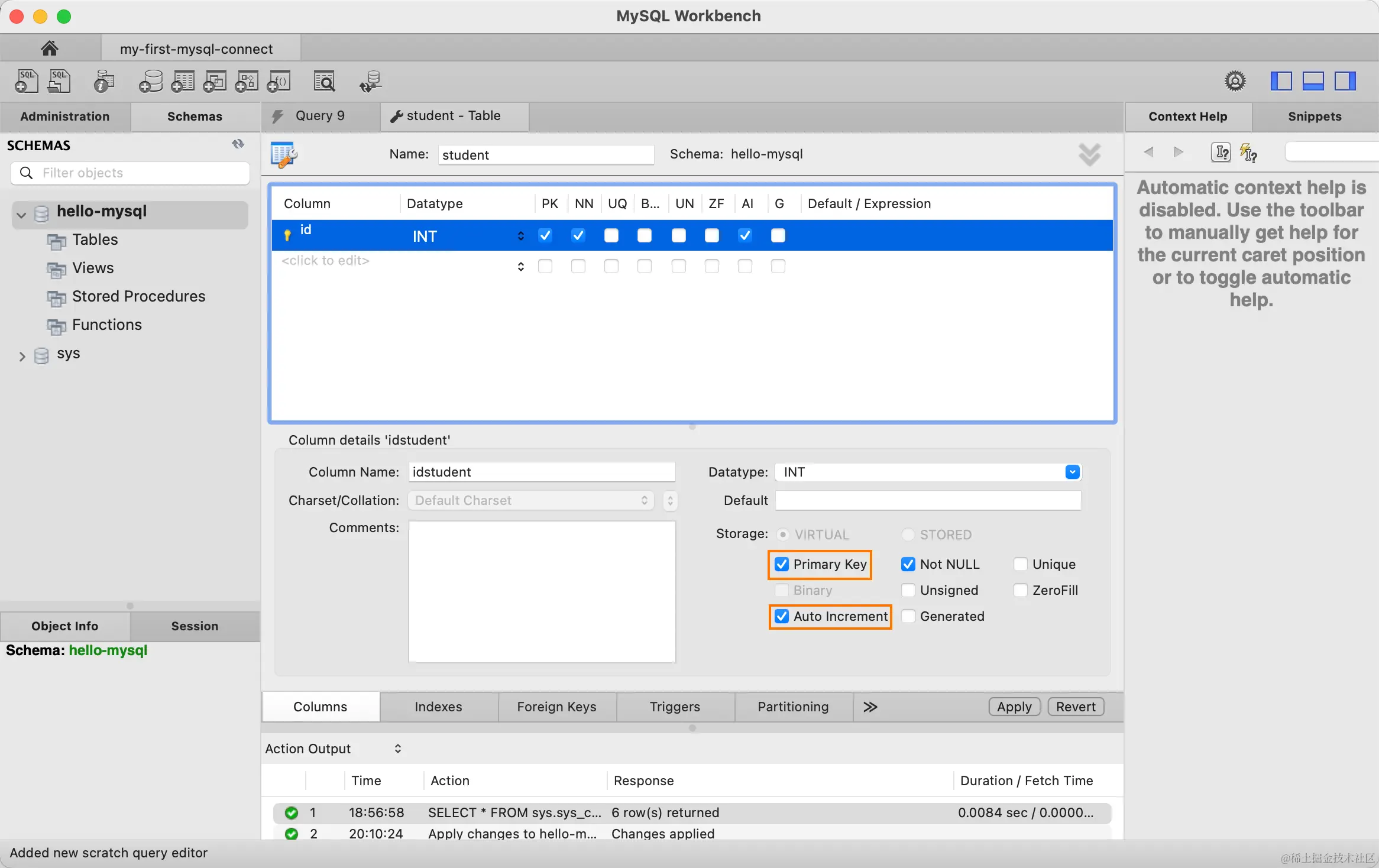Click the Filter objects search field

130,173
